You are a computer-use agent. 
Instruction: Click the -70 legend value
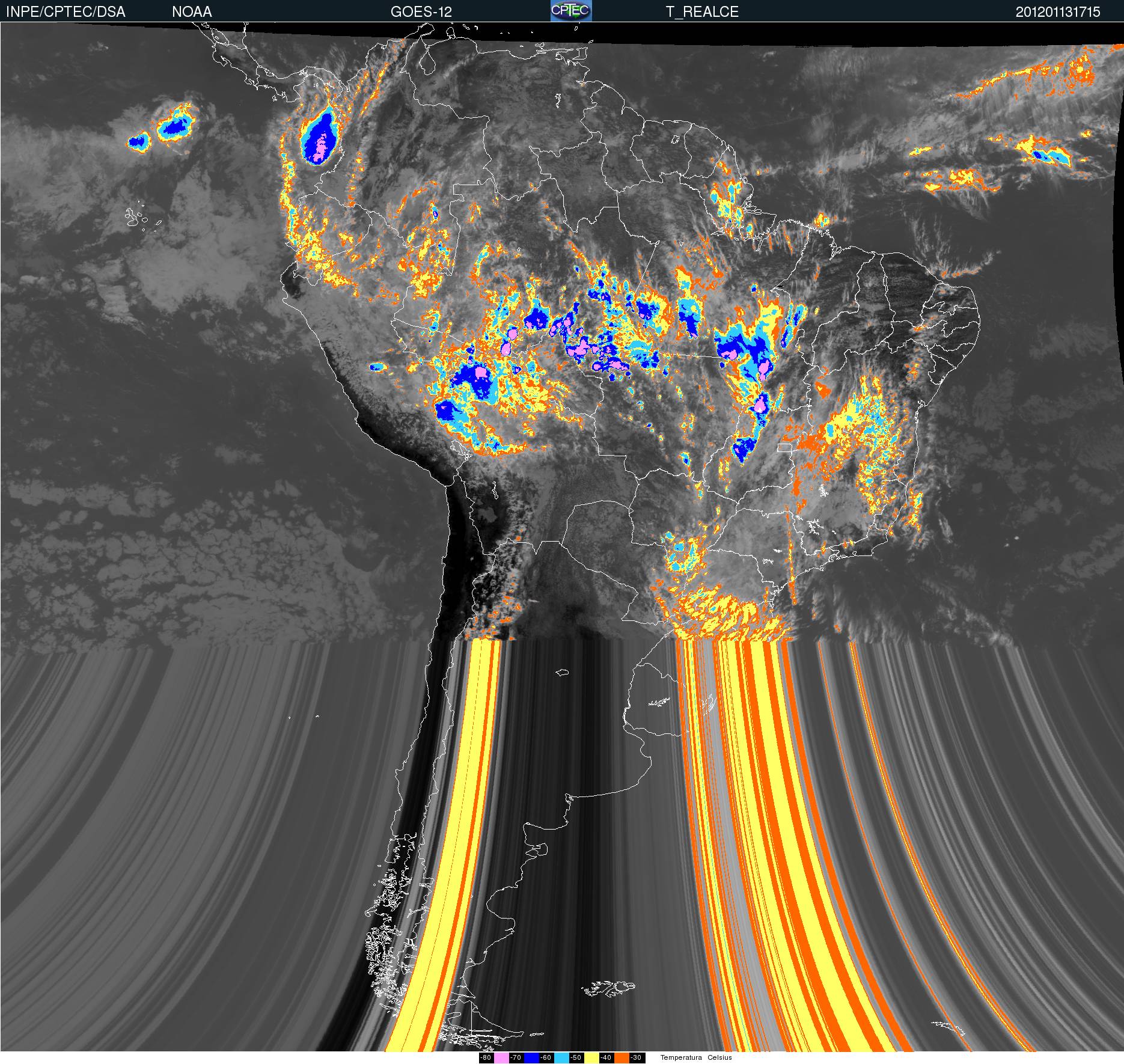tap(516, 1058)
